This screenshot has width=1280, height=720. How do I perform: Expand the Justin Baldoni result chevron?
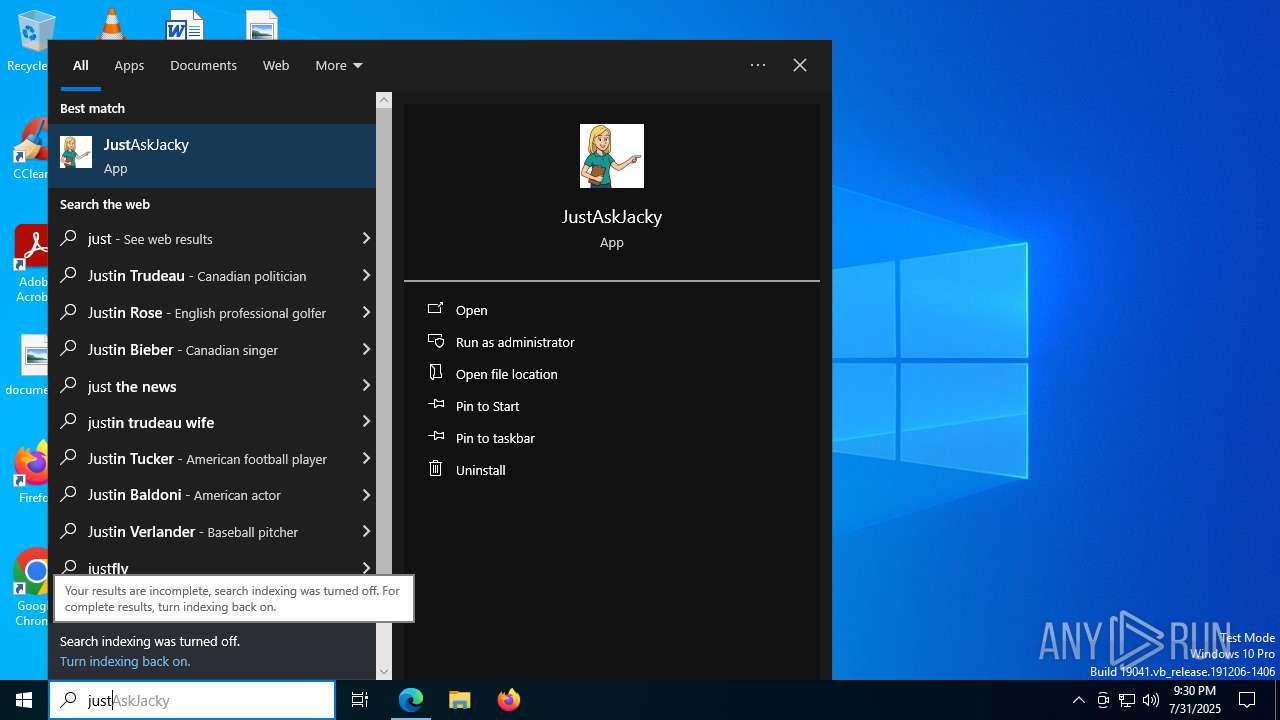[x=366, y=495]
